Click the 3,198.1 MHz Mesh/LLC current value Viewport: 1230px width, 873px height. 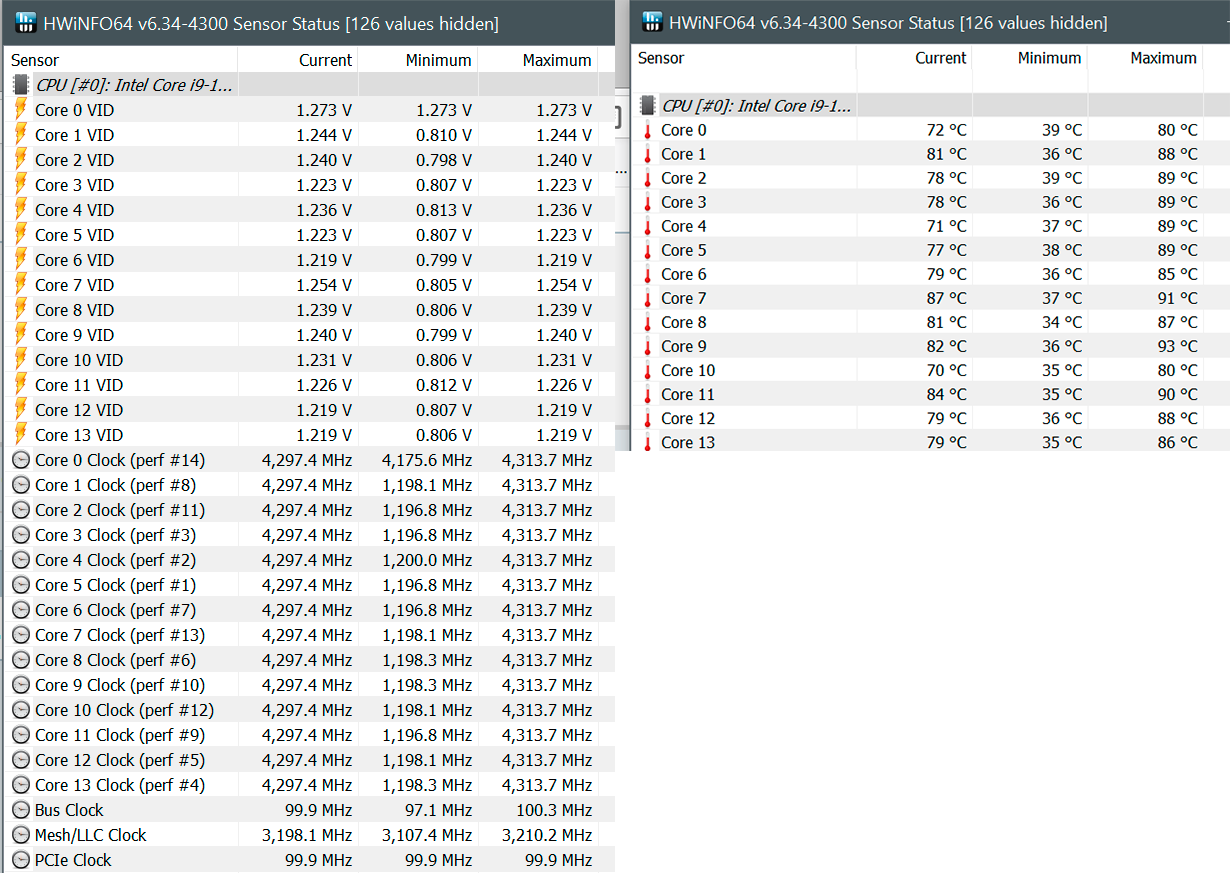[307, 835]
